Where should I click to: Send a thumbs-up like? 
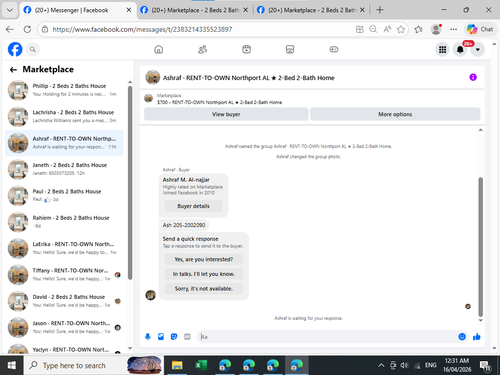(x=477, y=337)
